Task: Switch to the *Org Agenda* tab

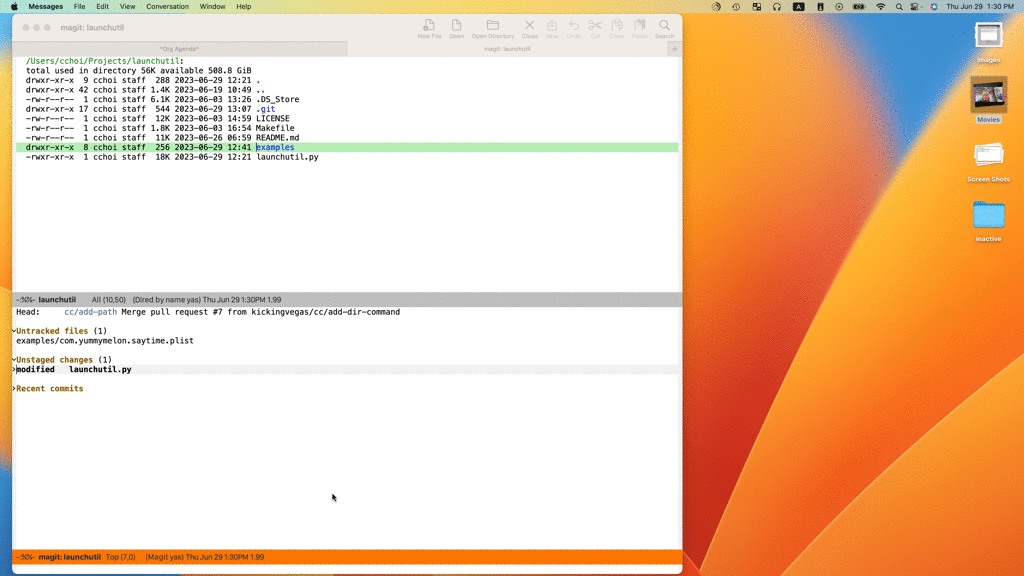Action: click(180, 49)
